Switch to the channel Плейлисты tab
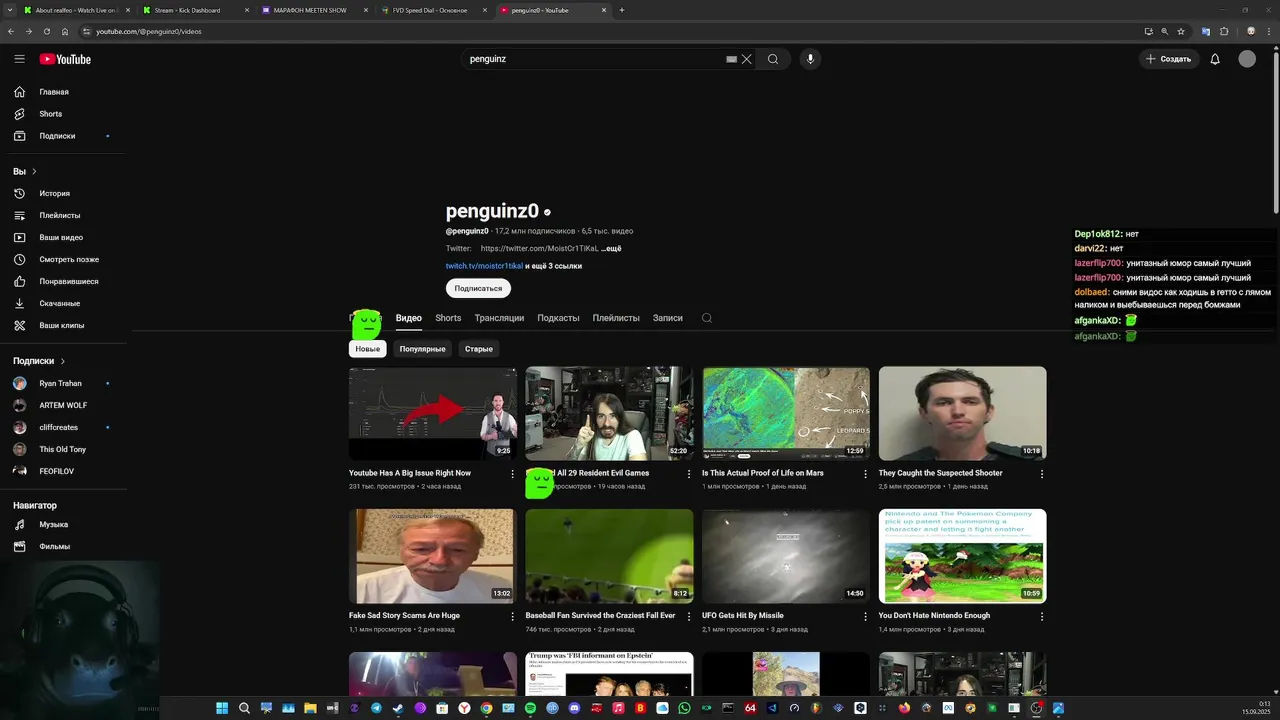 pos(616,318)
